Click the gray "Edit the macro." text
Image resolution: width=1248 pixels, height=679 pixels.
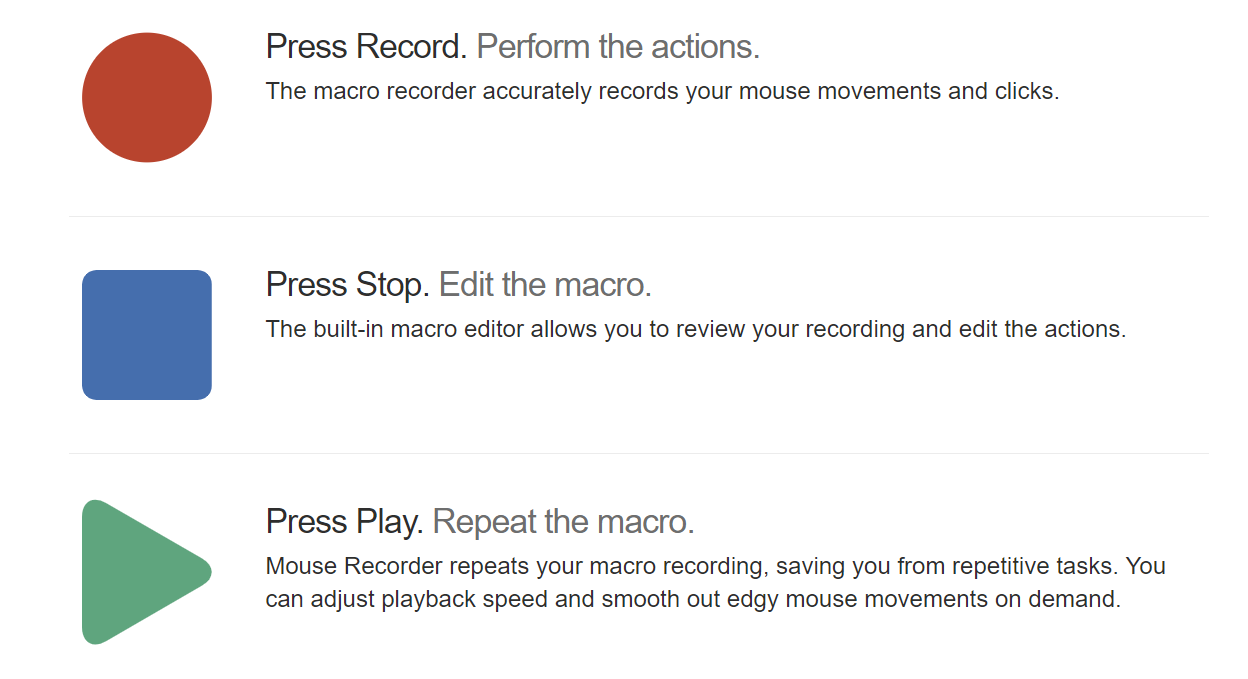(x=545, y=285)
